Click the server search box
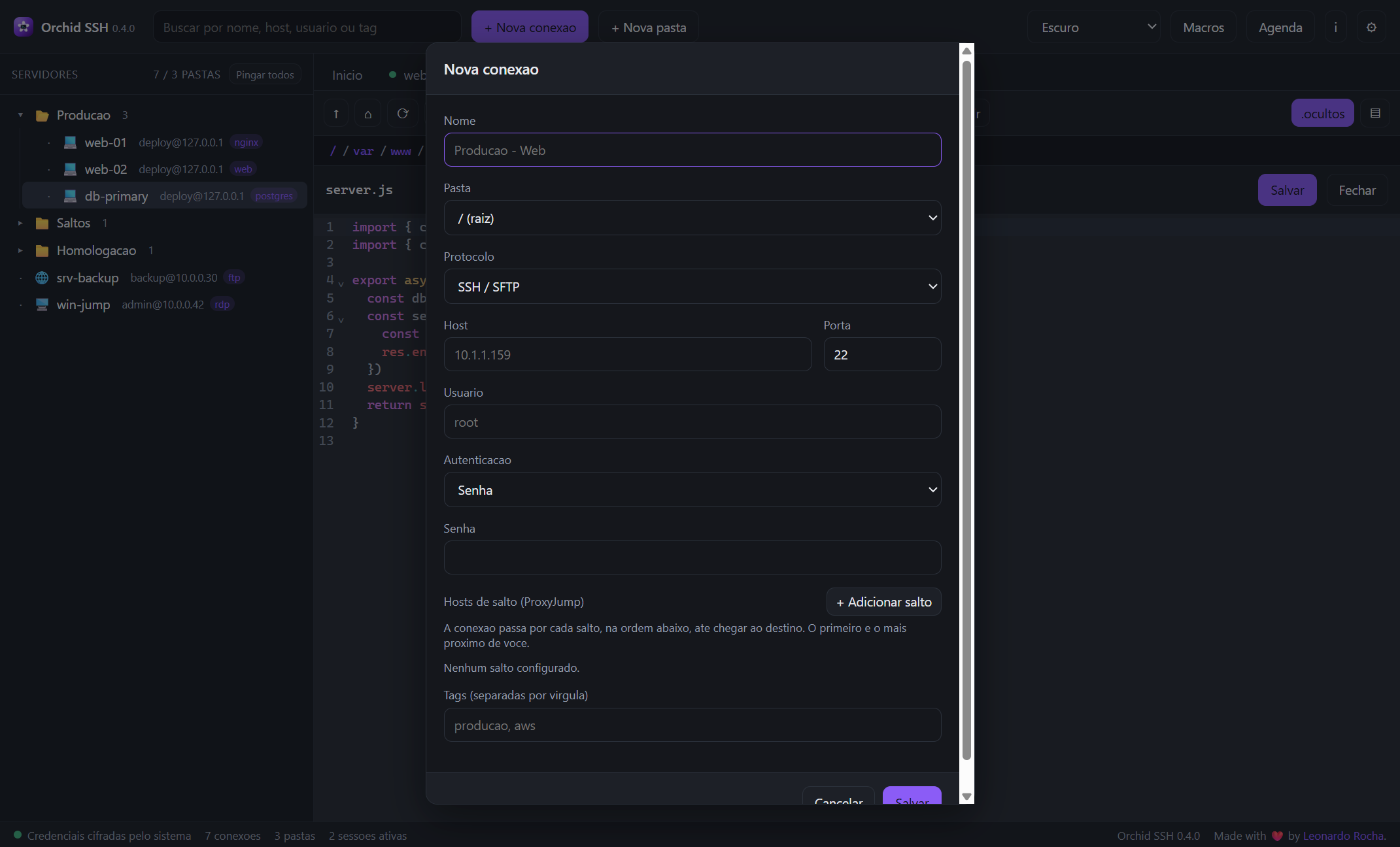This screenshot has height=847, width=1400. [307, 27]
